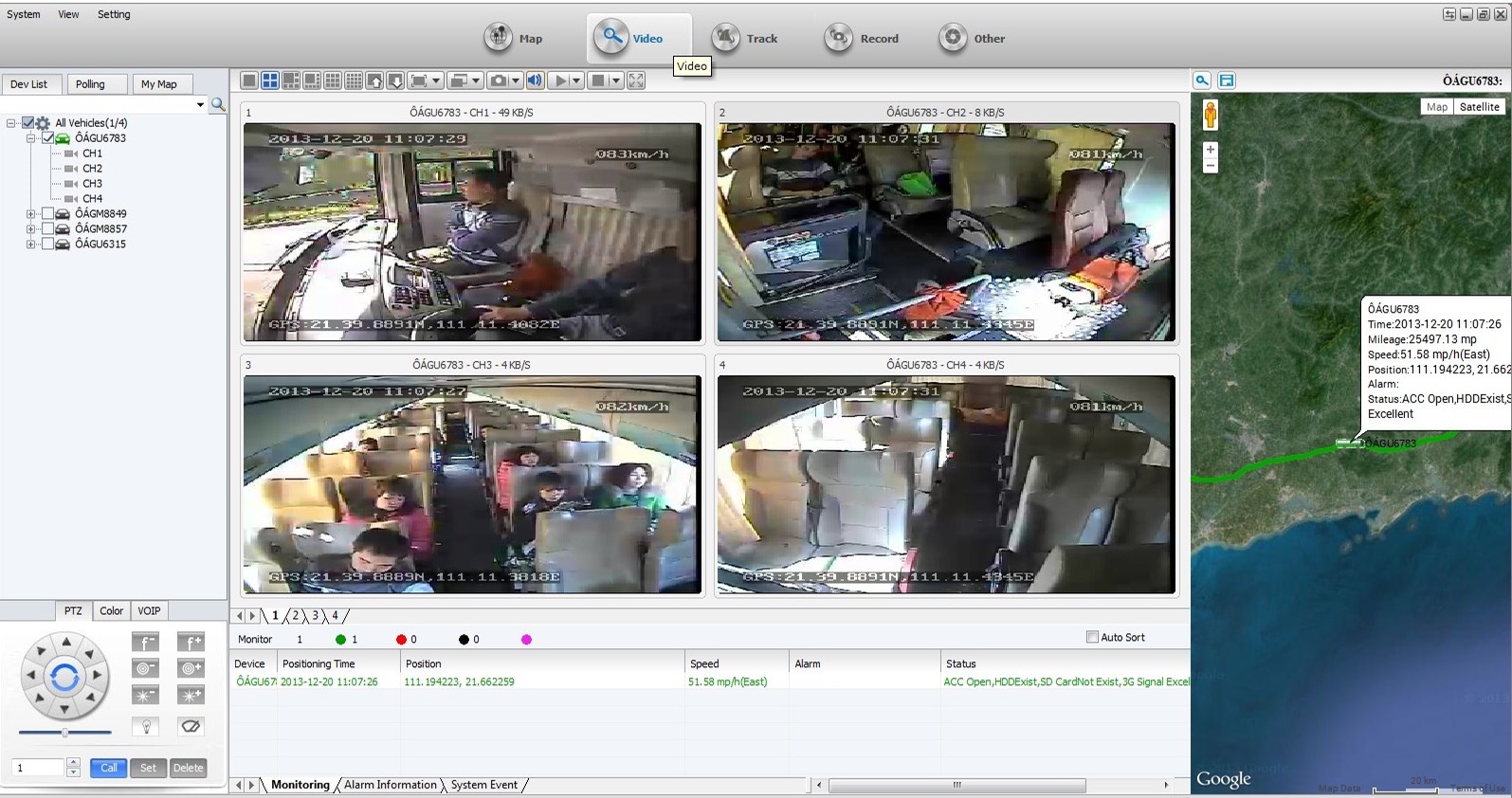1512x798 pixels.
Task: Switch to single-view video layout
Action: point(249,81)
